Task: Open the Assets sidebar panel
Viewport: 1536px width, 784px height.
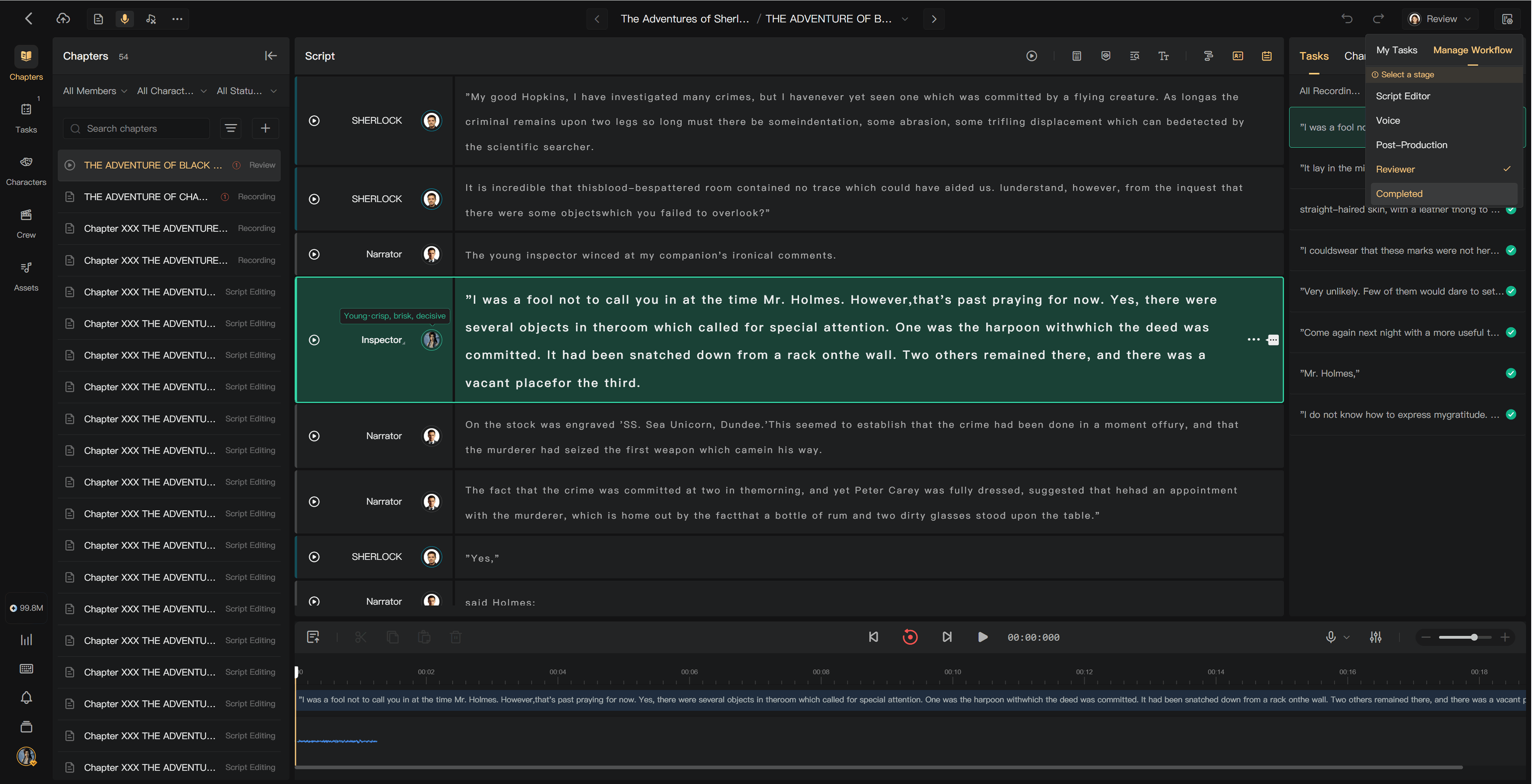Action: (26, 275)
